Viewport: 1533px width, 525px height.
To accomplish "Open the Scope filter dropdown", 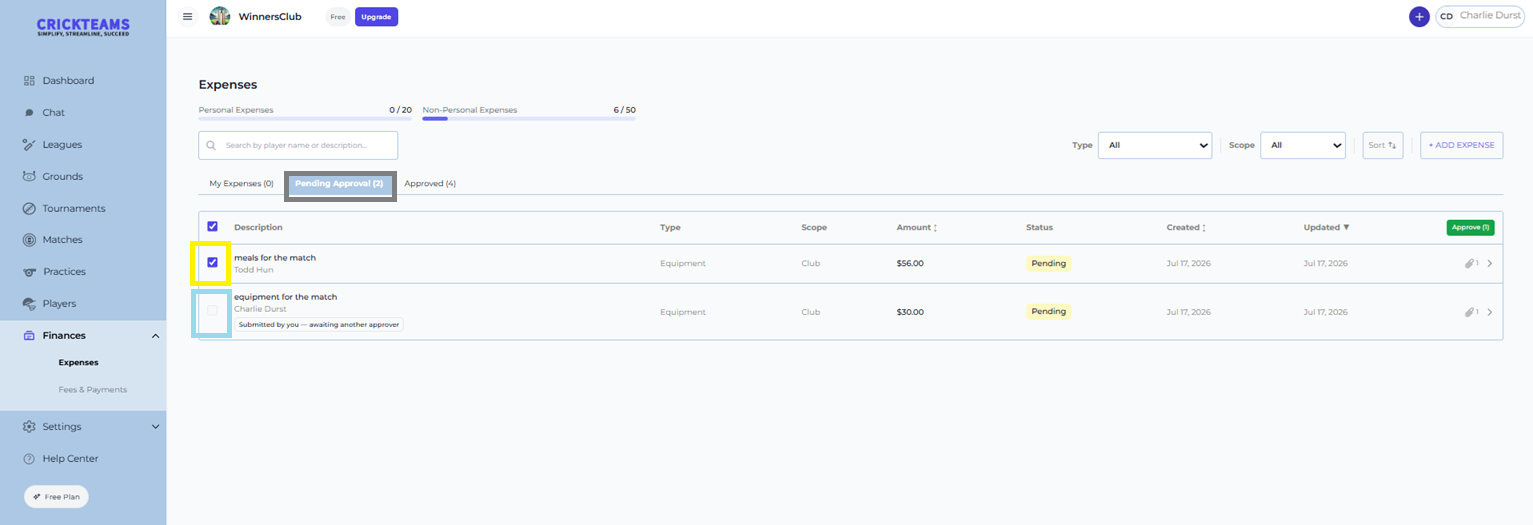I will pyautogui.click(x=1303, y=145).
